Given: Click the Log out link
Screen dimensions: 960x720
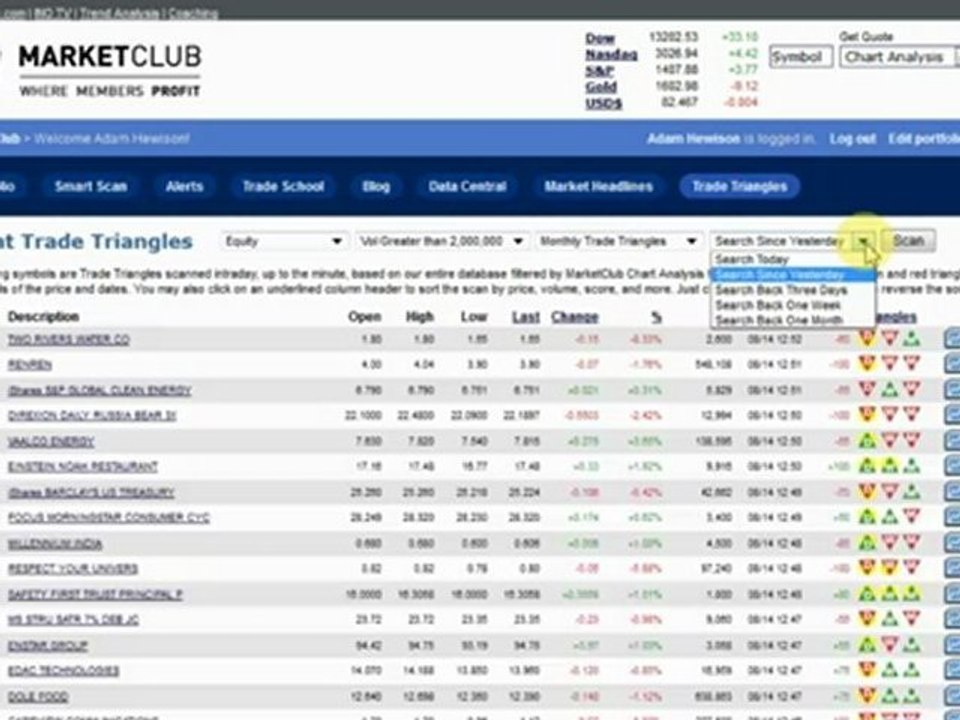Looking at the screenshot, I should pos(852,139).
